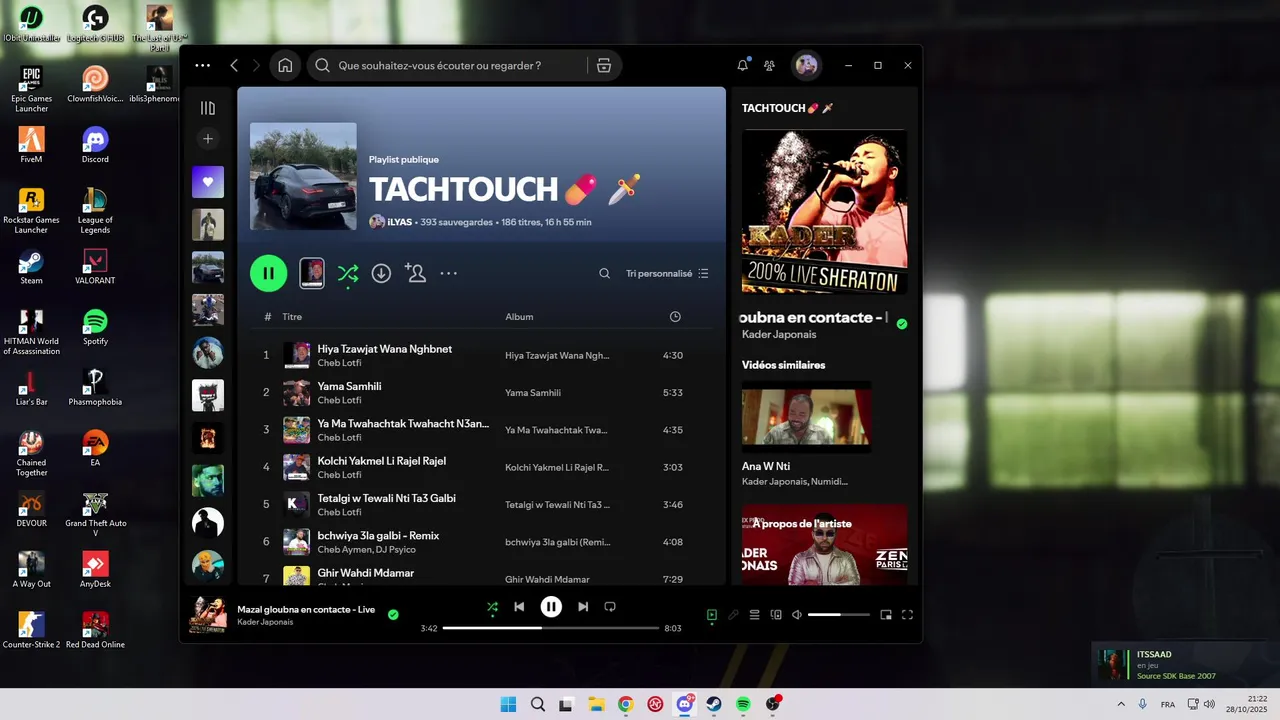
Task: Open the Spotify home page icon
Action: click(285, 65)
